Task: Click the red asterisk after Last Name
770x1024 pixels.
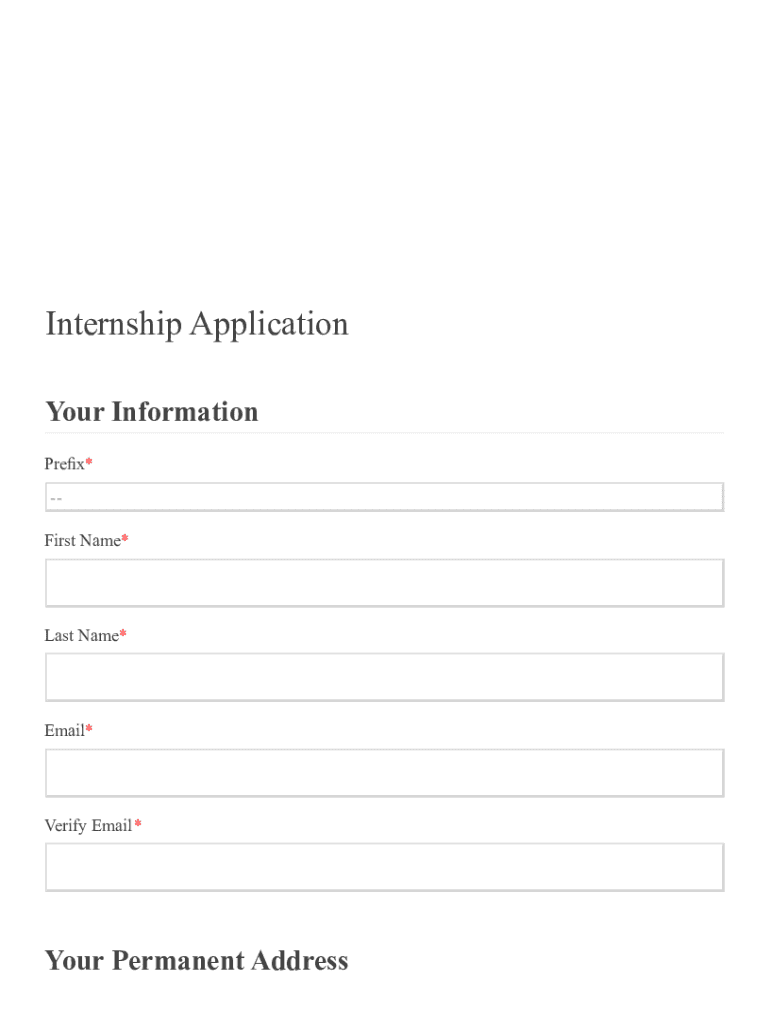Action: (123, 635)
